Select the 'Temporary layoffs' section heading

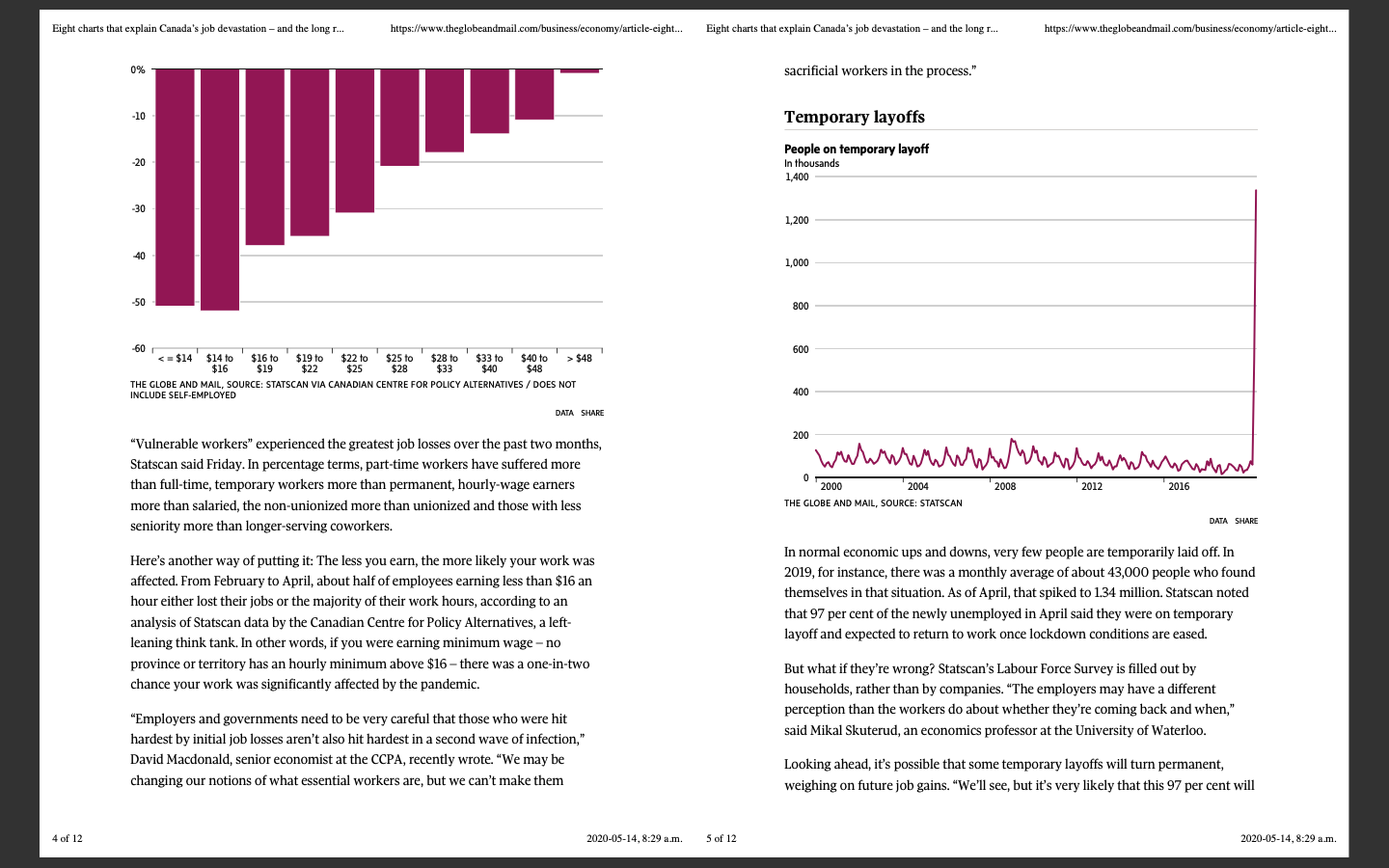pos(855,117)
